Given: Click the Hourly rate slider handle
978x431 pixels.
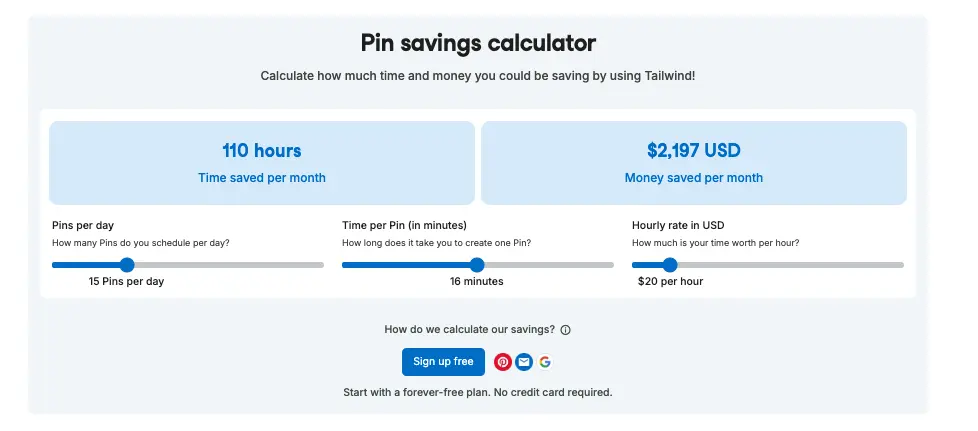Looking at the screenshot, I should tap(670, 265).
